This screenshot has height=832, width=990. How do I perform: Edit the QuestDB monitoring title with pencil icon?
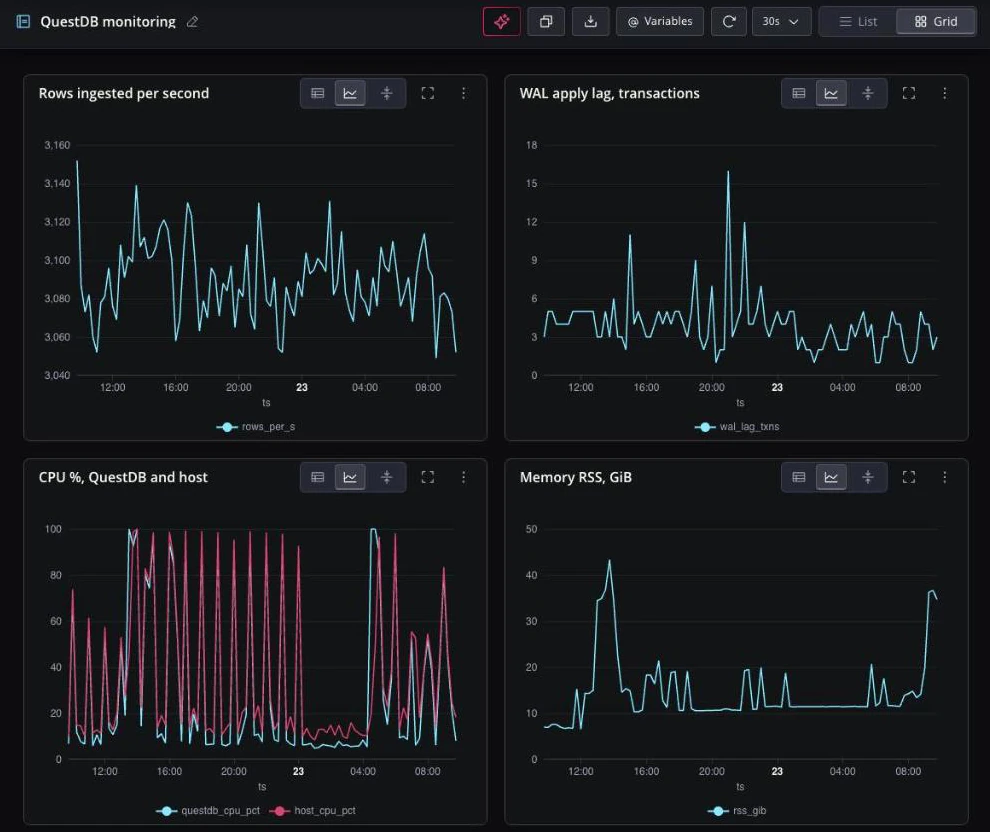click(192, 21)
